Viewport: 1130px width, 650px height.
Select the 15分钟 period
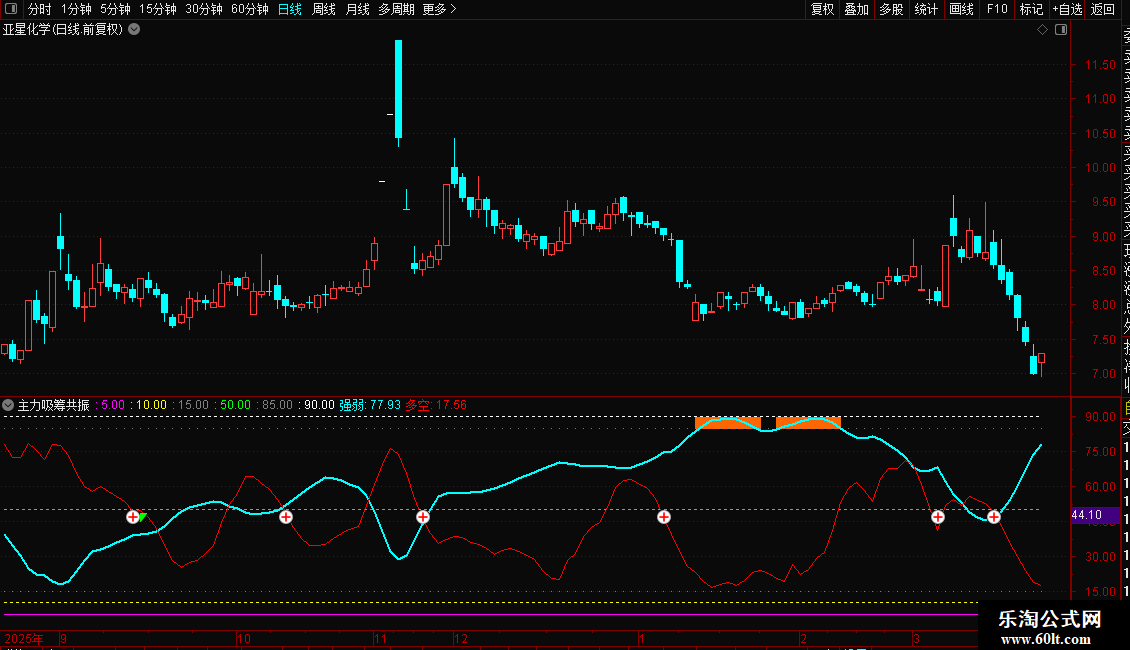point(158,9)
